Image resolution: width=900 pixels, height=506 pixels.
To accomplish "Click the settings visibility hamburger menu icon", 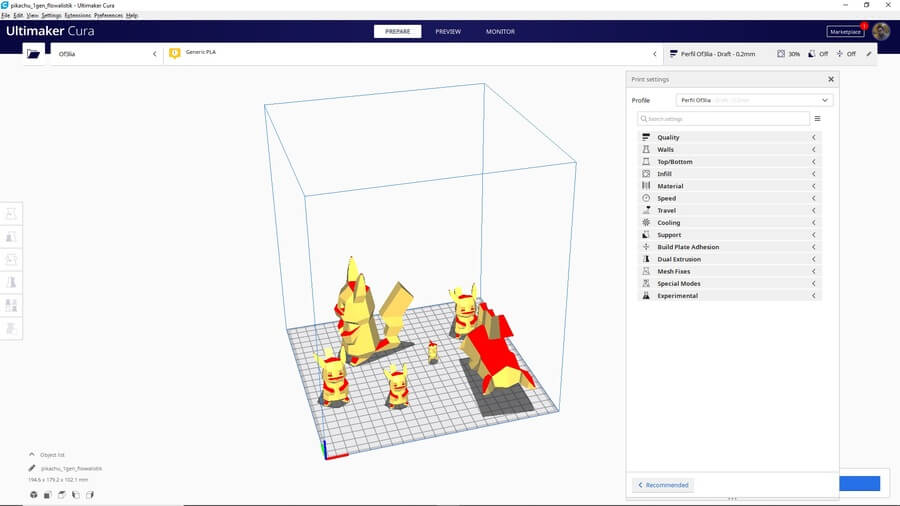I will tap(817, 119).
